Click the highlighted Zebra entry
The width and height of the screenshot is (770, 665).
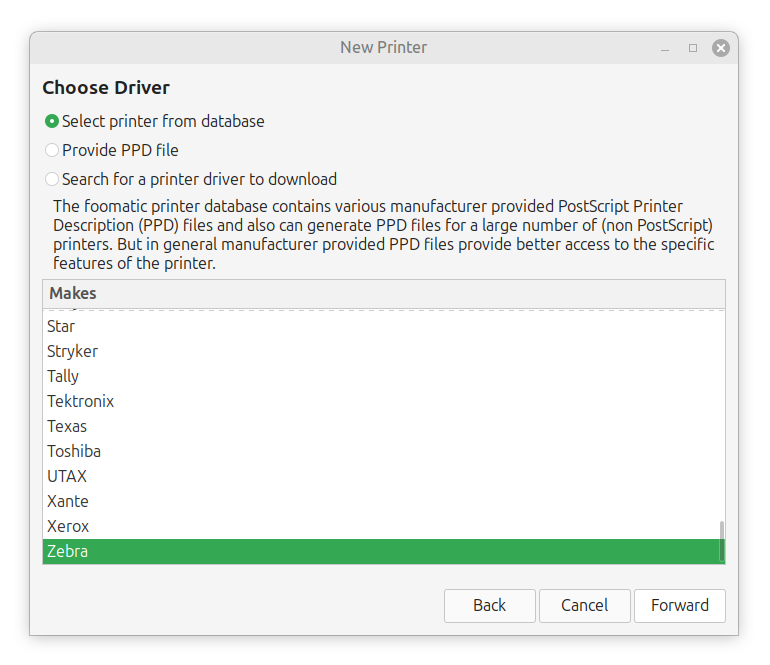coord(68,551)
